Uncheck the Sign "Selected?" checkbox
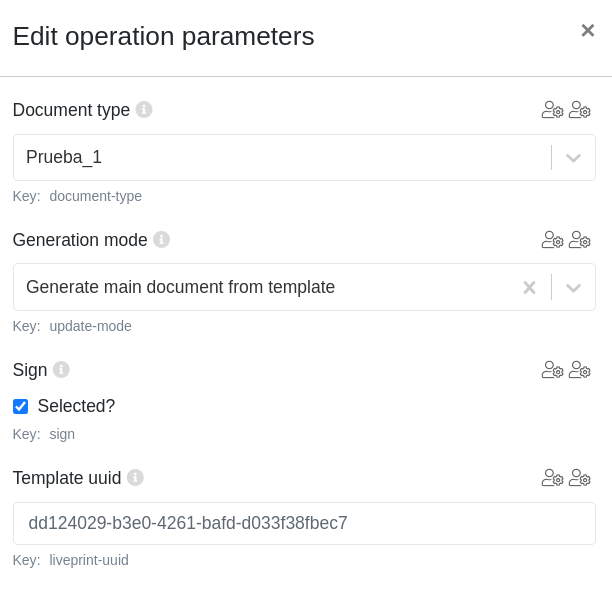Screen dimensions: 612x604 (20, 406)
